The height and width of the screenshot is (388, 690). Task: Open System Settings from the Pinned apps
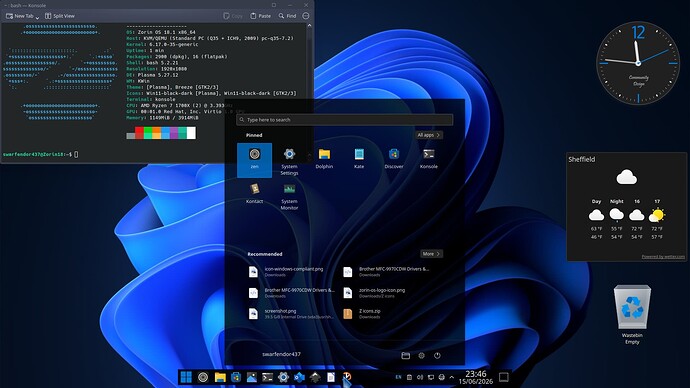[289, 161]
